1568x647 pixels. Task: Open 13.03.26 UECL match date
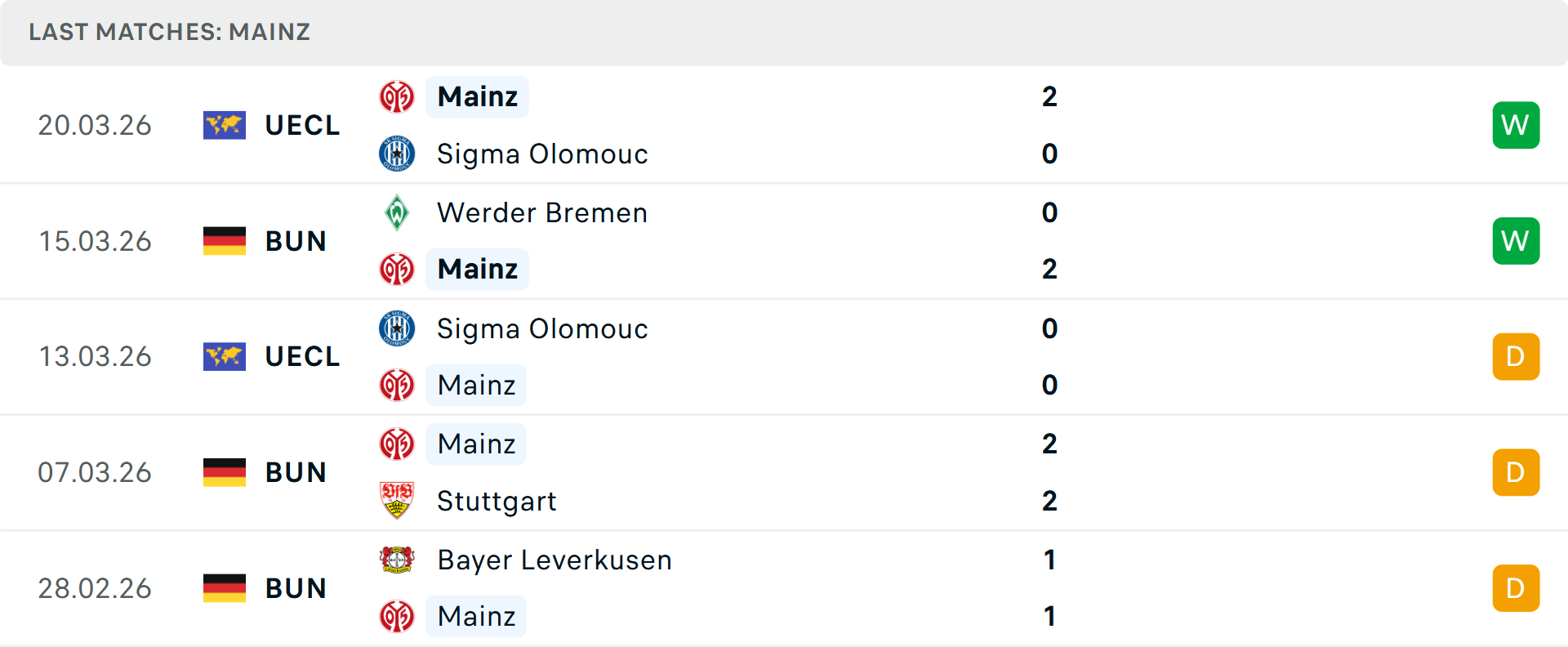pyautogui.click(x=95, y=356)
